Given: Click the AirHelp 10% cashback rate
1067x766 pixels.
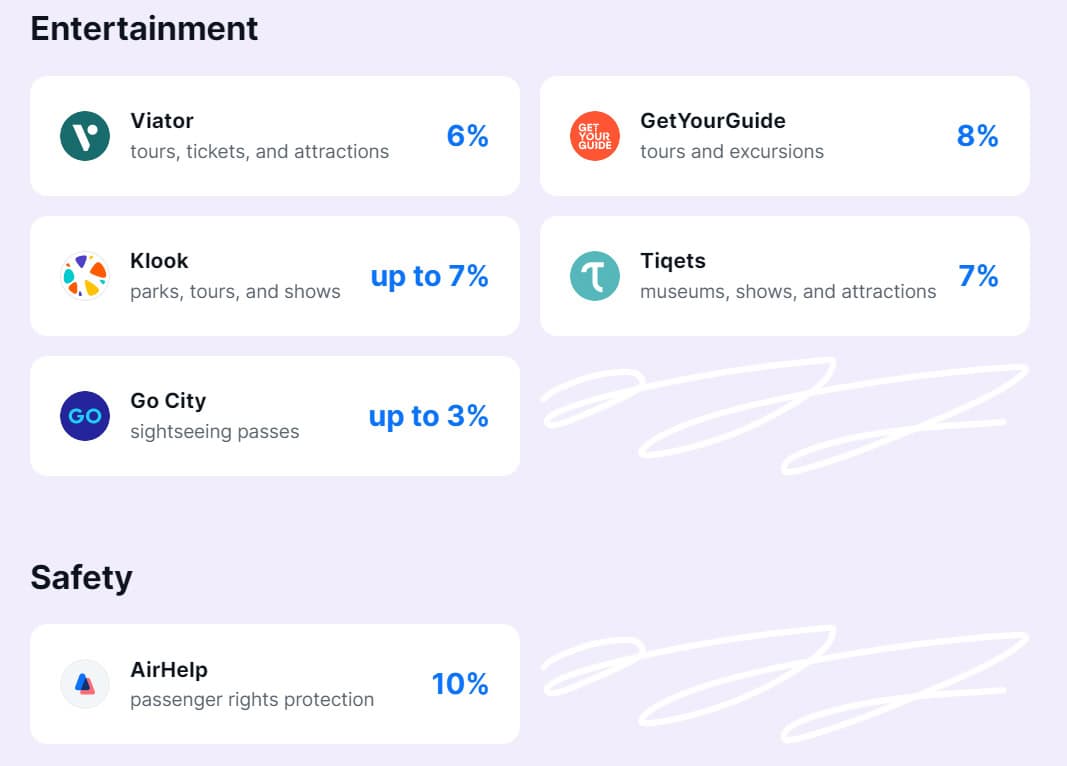Looking at the screenshot, I should 460,684.
